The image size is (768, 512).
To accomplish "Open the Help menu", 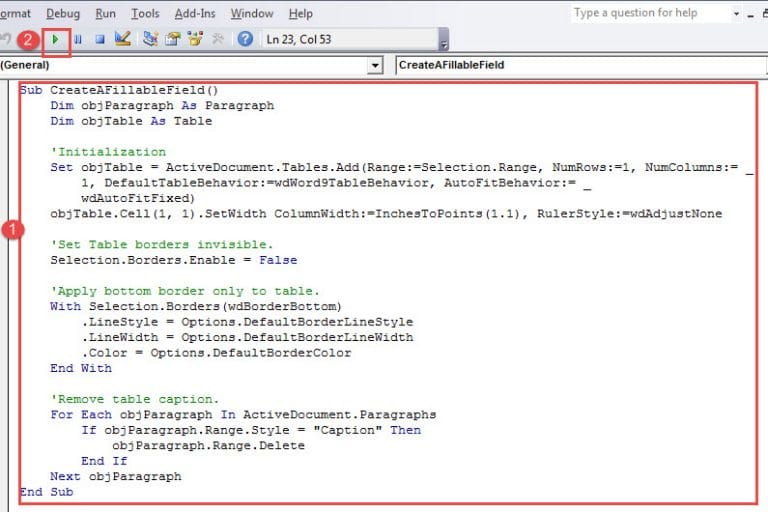I will coord(300,14).
